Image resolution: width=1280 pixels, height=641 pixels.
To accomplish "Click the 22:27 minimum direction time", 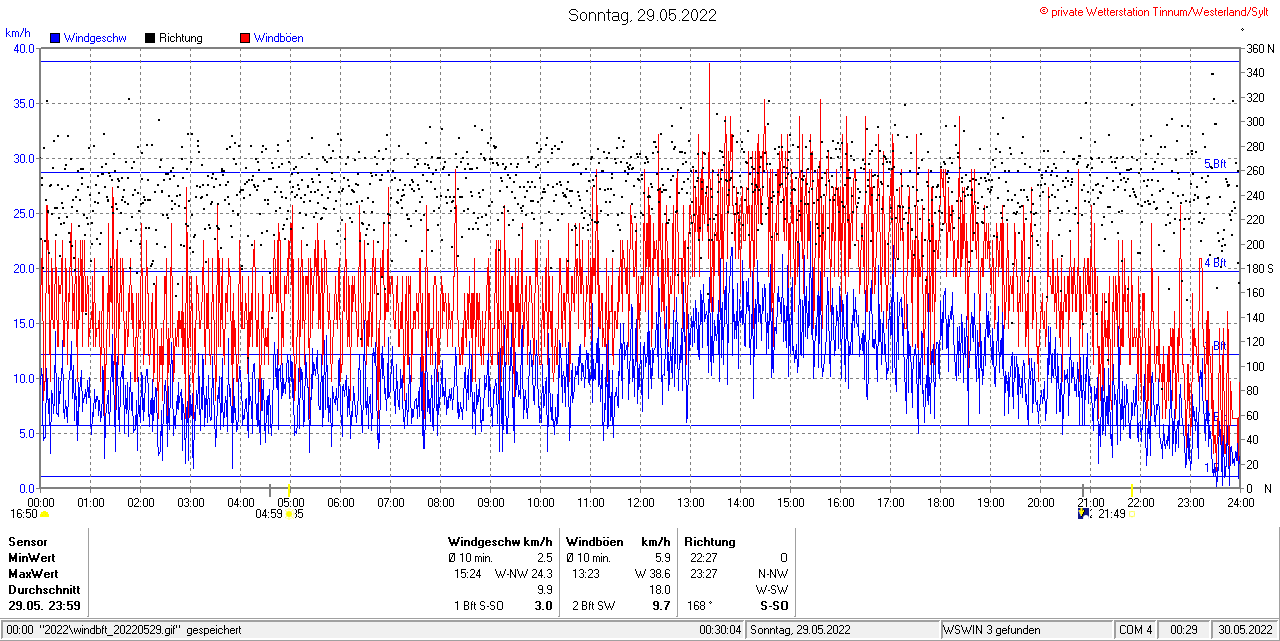I will point(703,558).
